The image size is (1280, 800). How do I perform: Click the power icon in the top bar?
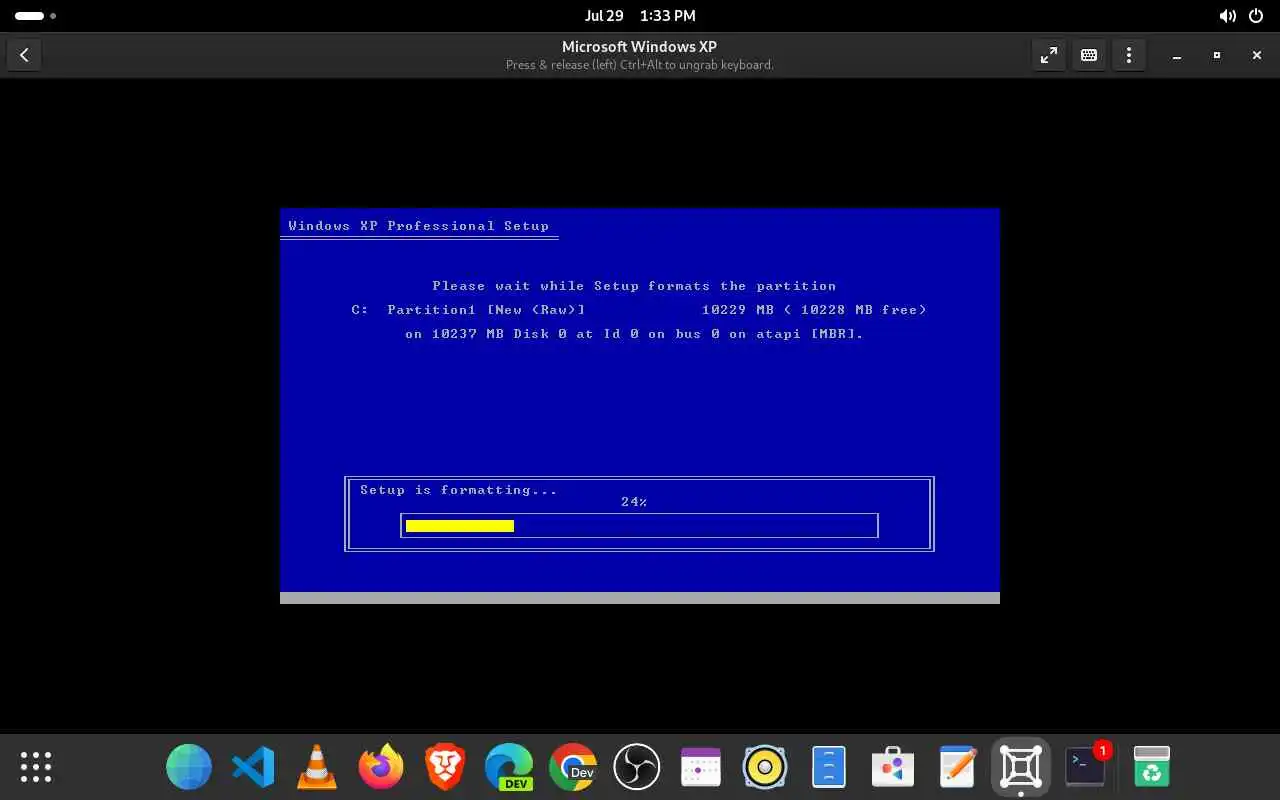[1257, 16]
